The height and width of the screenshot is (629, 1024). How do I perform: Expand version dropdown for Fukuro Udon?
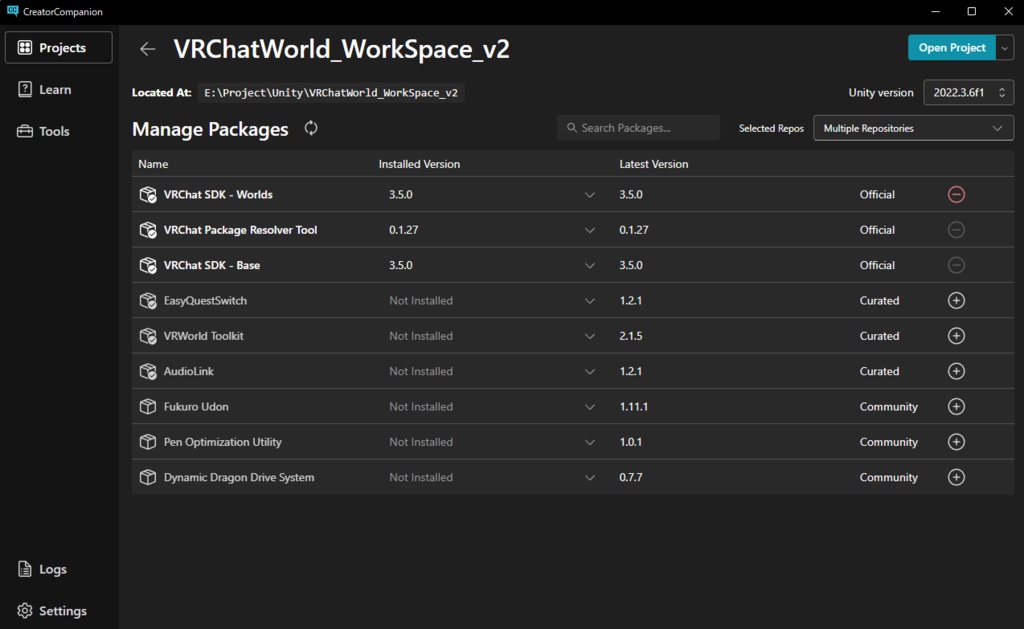[x=590, y=406]
